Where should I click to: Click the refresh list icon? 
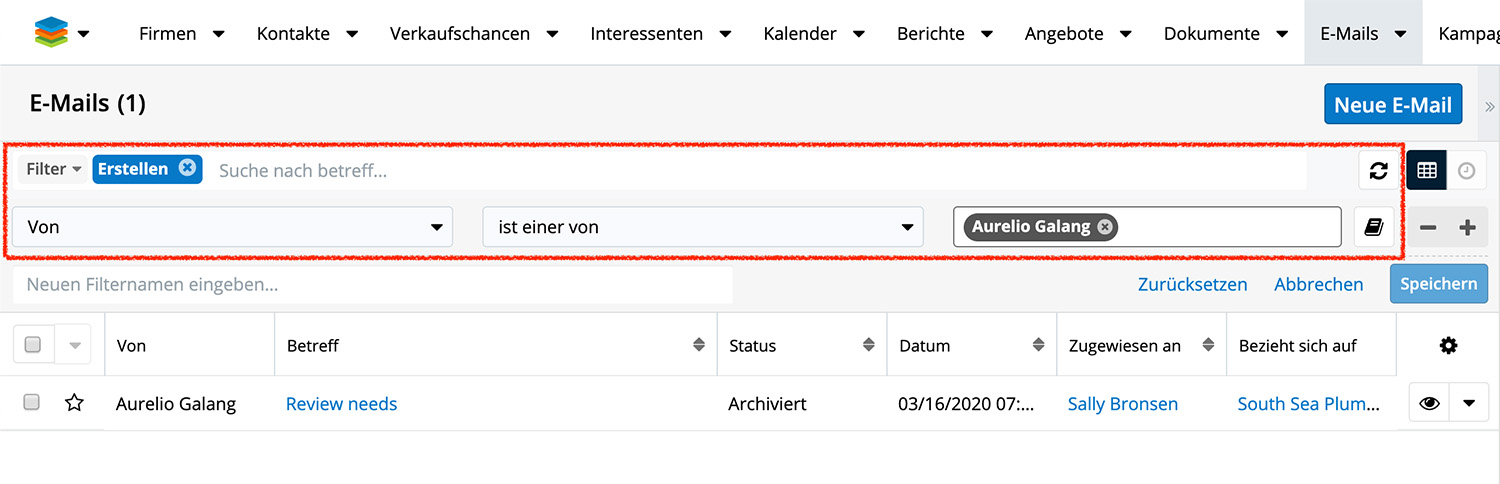tap(1378, 171)
